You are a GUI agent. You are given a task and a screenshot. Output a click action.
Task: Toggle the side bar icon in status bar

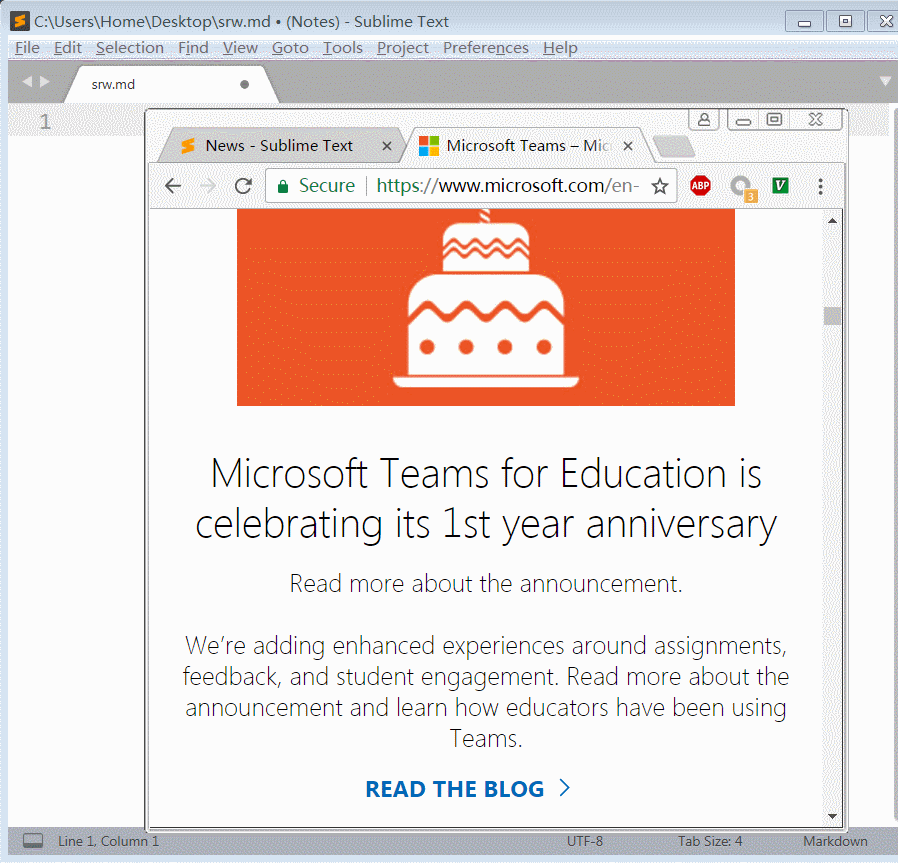click(x=33, y=841)
